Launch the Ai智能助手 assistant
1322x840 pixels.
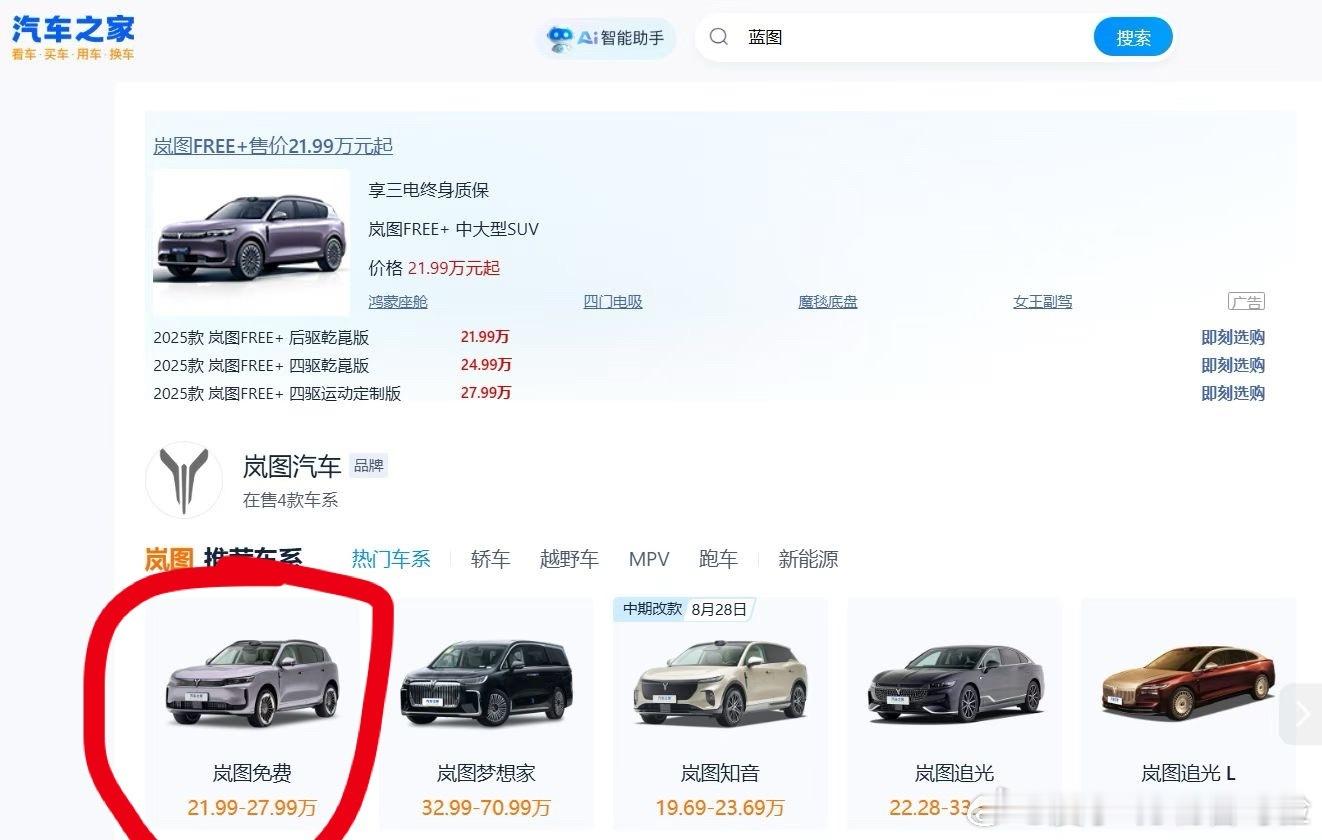[x=606, y=38]
